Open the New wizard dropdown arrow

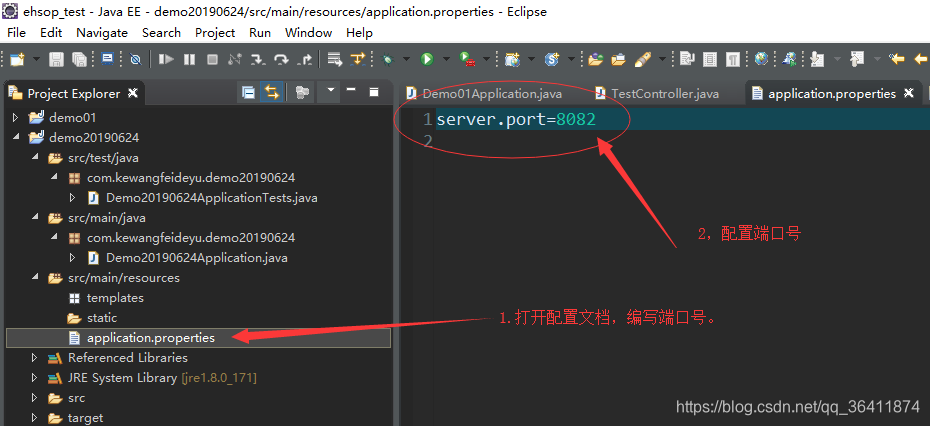tap(36, 59)
